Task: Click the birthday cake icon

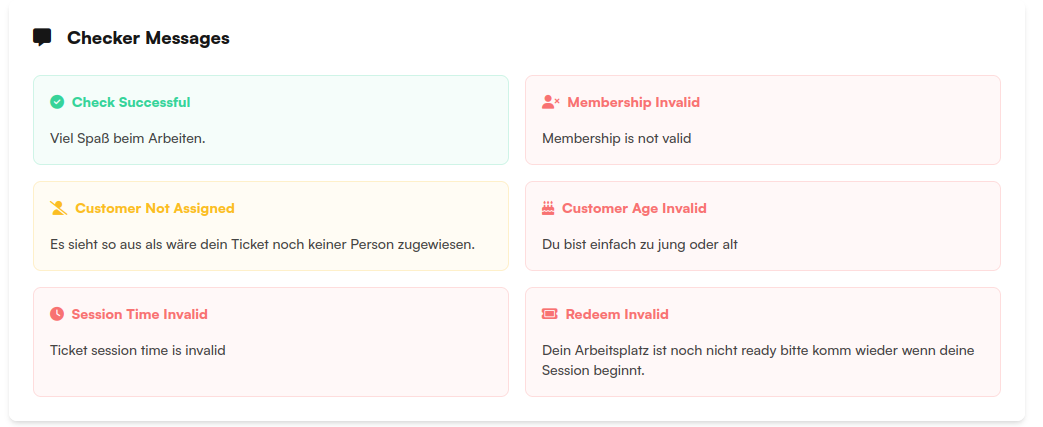Action: [x=548, y=208]
